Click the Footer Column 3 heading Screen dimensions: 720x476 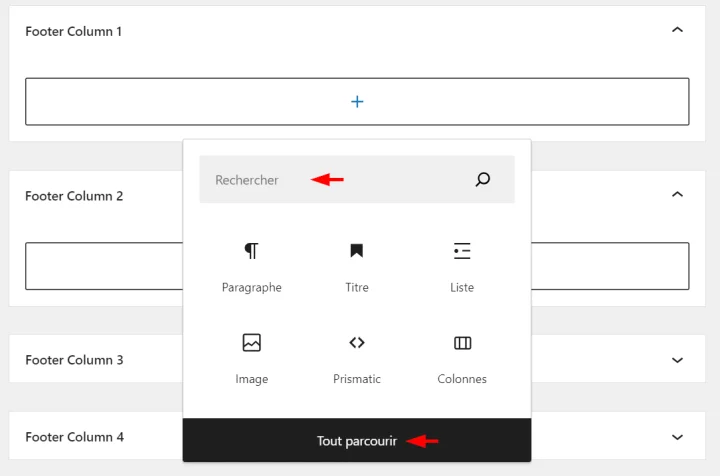tap(74, 360)
